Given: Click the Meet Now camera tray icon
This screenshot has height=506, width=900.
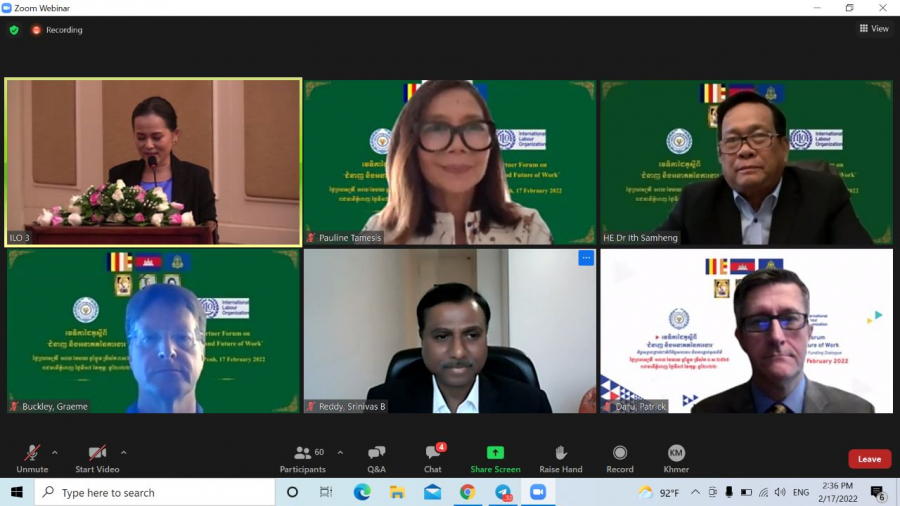Looking at the screenshot, I should [712, 492].
